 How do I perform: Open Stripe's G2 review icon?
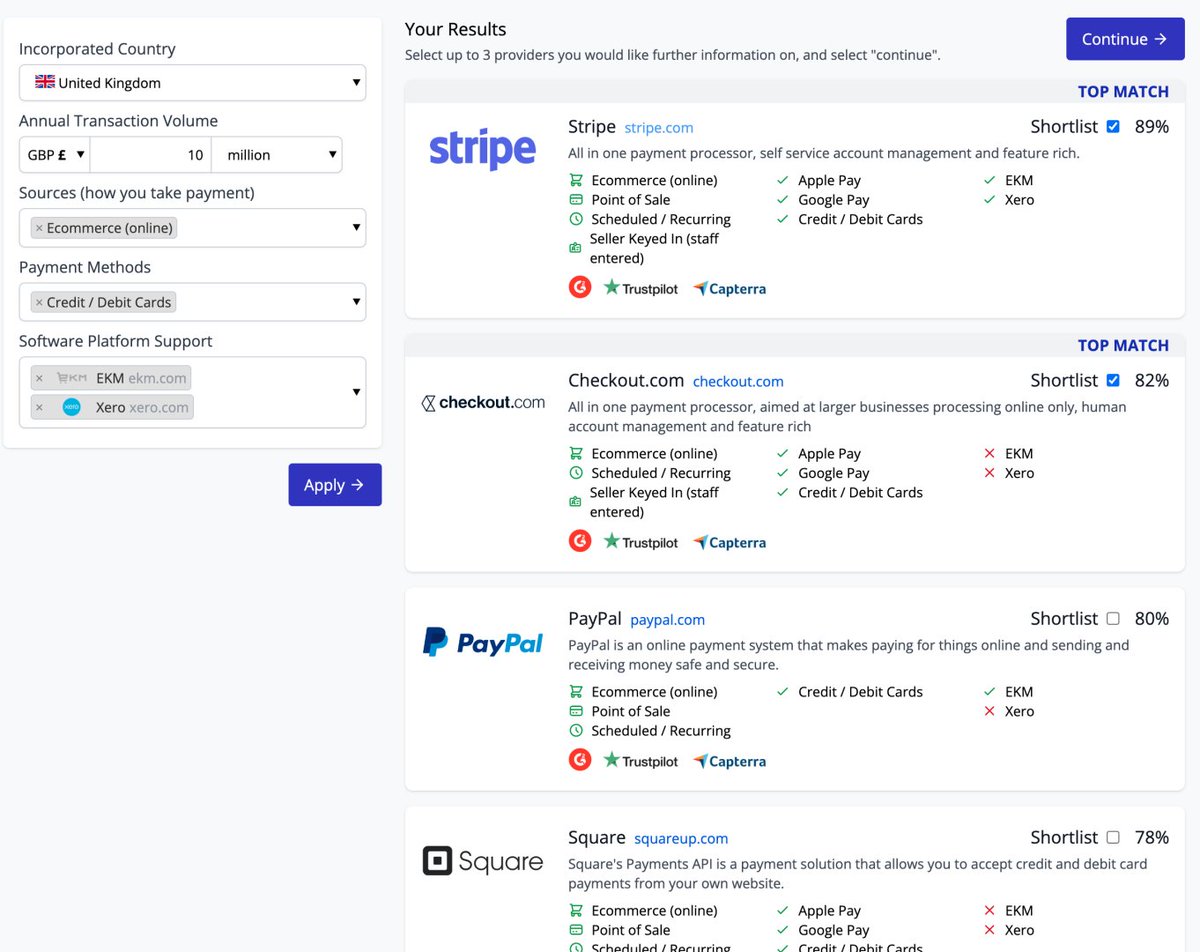[x=580, y=288]
